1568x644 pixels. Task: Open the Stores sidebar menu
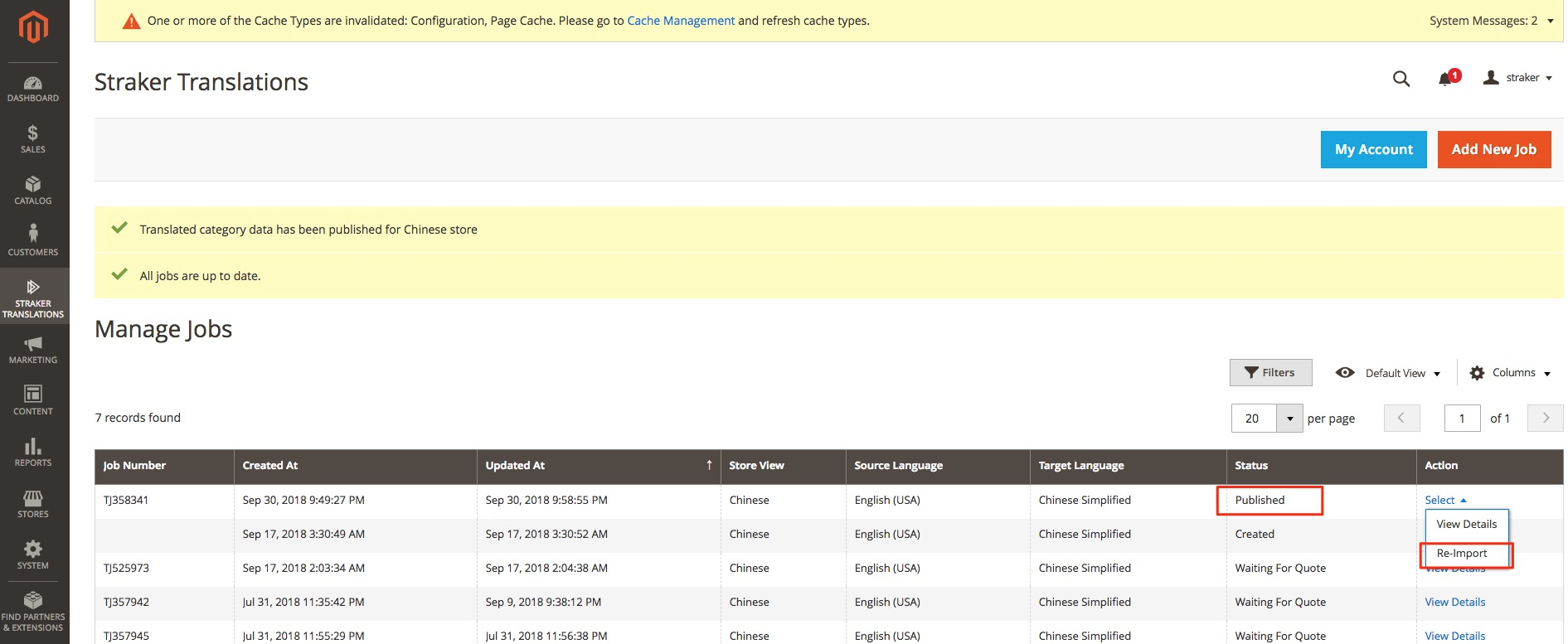(33, 504)
